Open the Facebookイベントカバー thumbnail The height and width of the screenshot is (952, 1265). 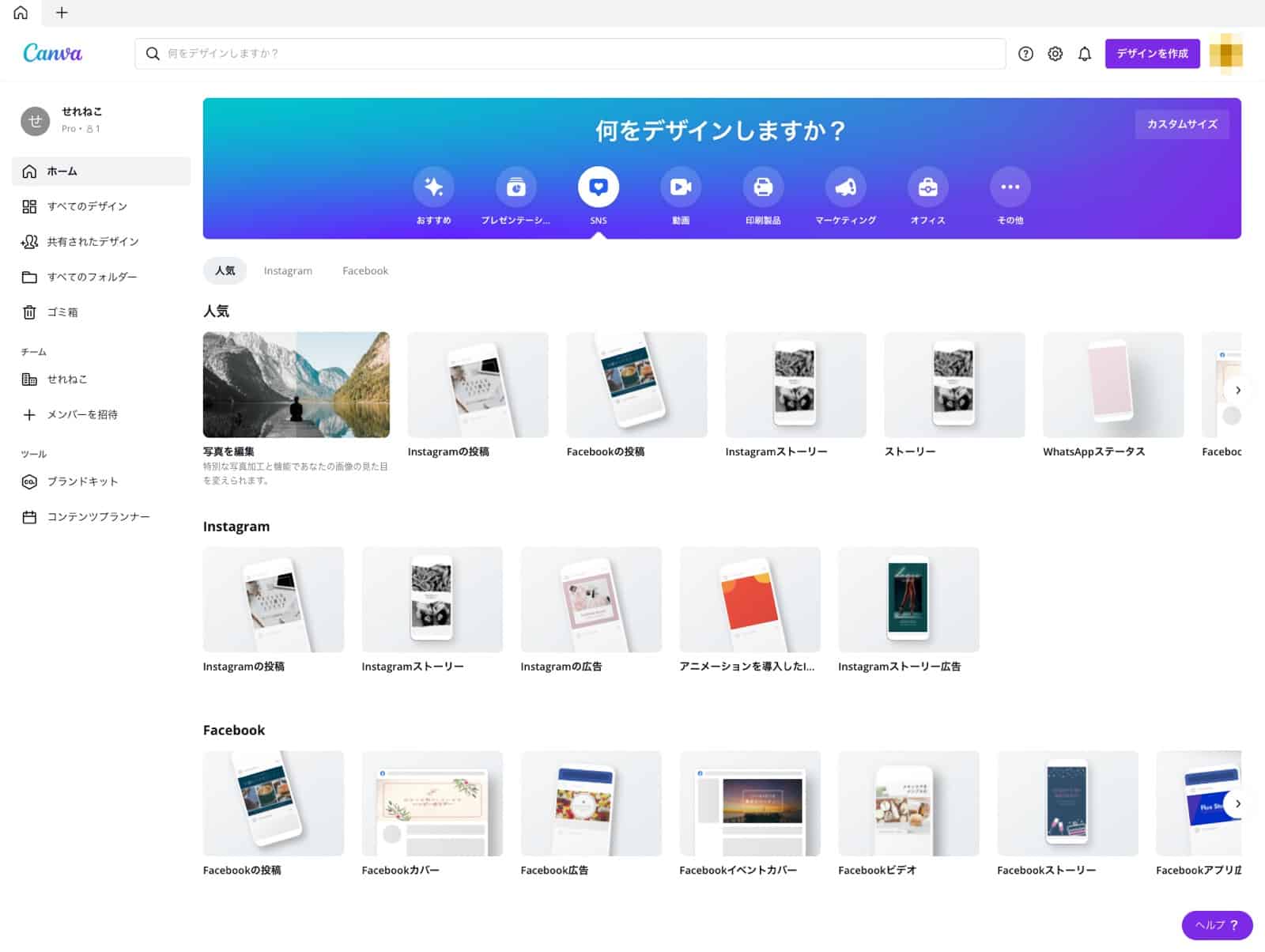click(x=750, y=803)
